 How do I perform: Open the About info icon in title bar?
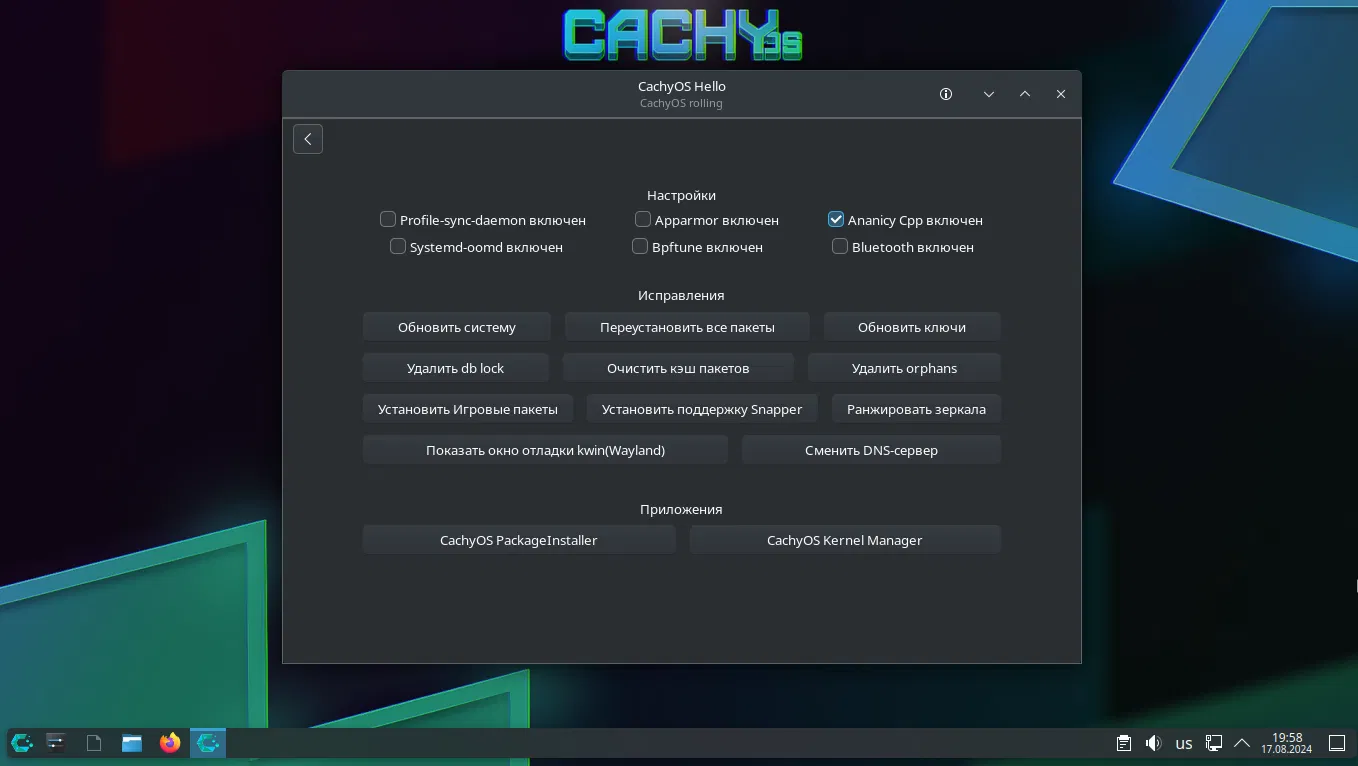click(946, 94)
